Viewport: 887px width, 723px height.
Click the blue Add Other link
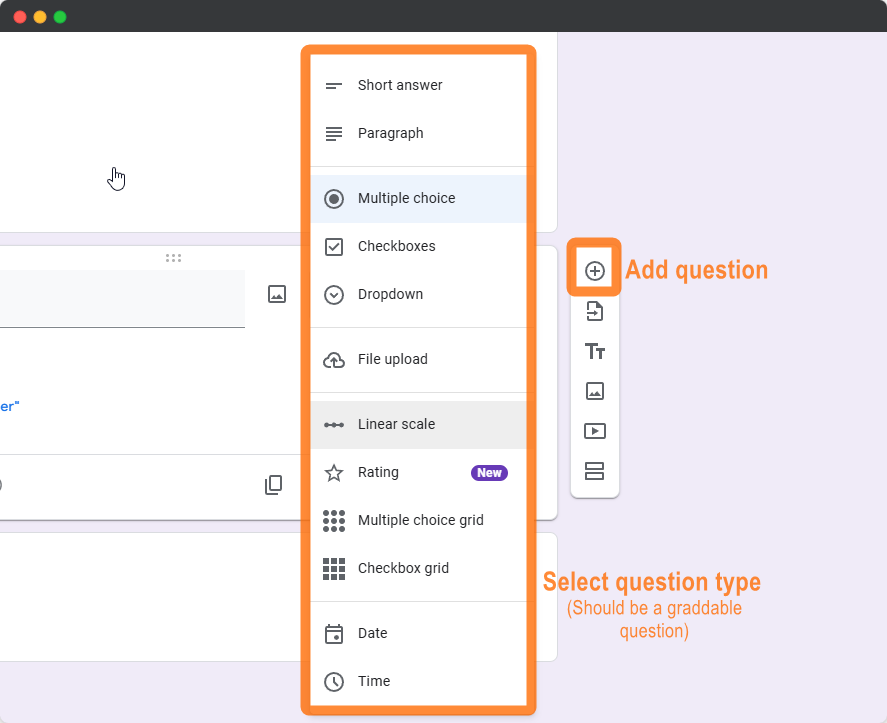[x=8, y=406]
